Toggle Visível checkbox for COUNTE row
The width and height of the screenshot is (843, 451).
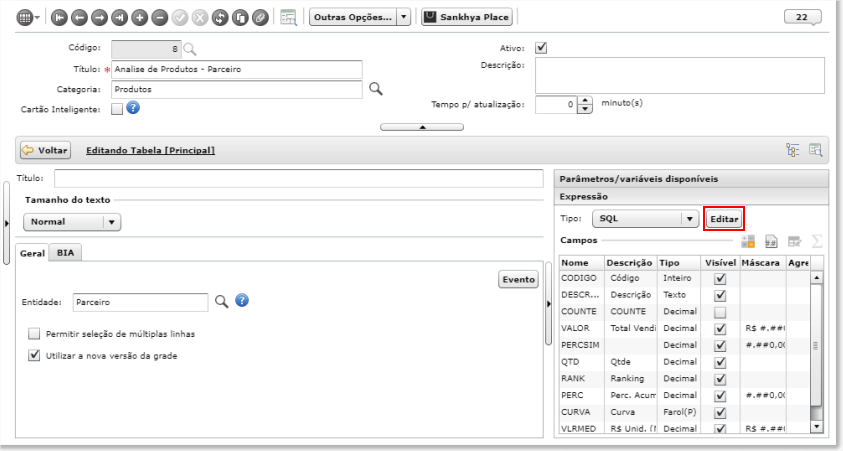pos(720,312)
